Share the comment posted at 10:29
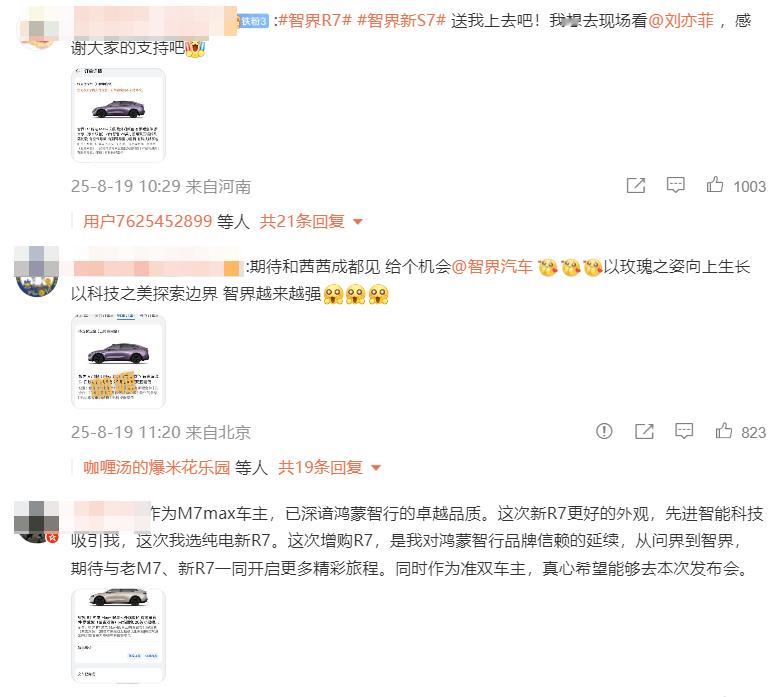The width and height of the screenshot is (784, 697). tap(636, 186)
